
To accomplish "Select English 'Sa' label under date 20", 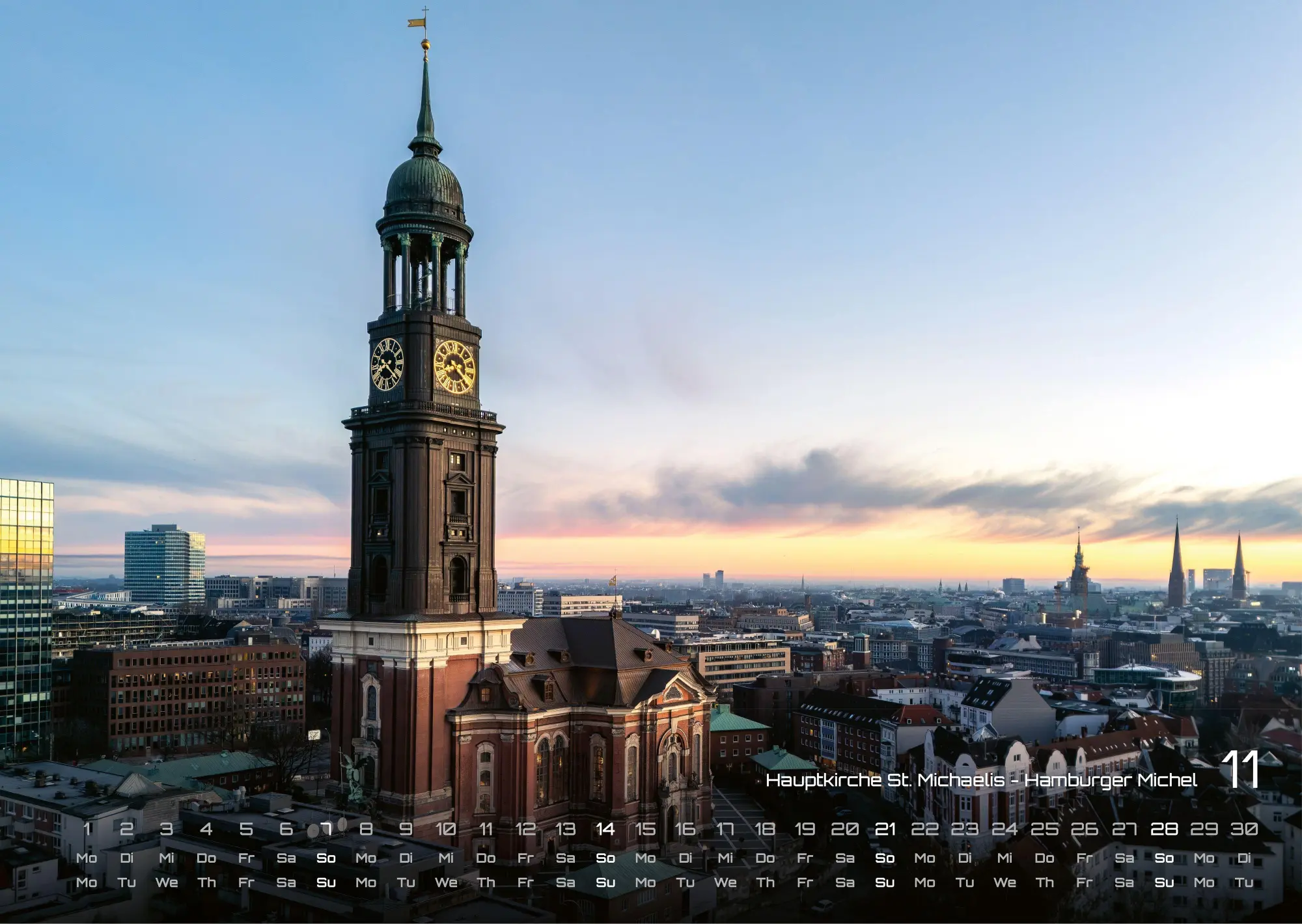I will (845, 883).
